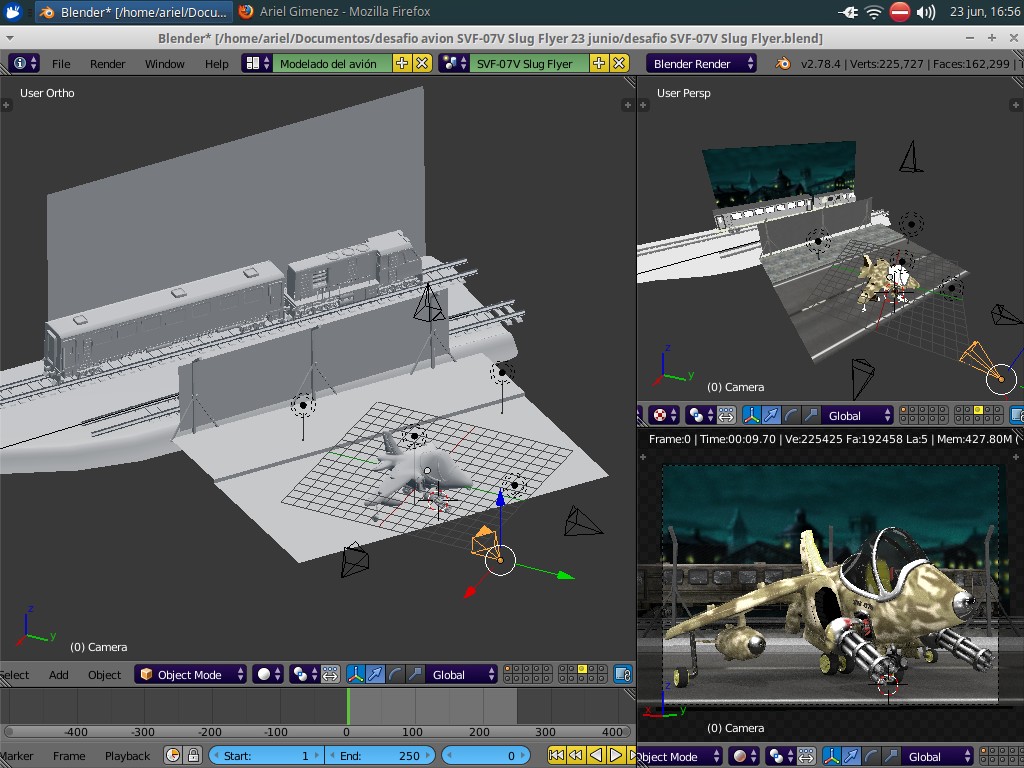Open the Render menu
The width and height of the screenshot is (1024, 768).
coord(107,63)
